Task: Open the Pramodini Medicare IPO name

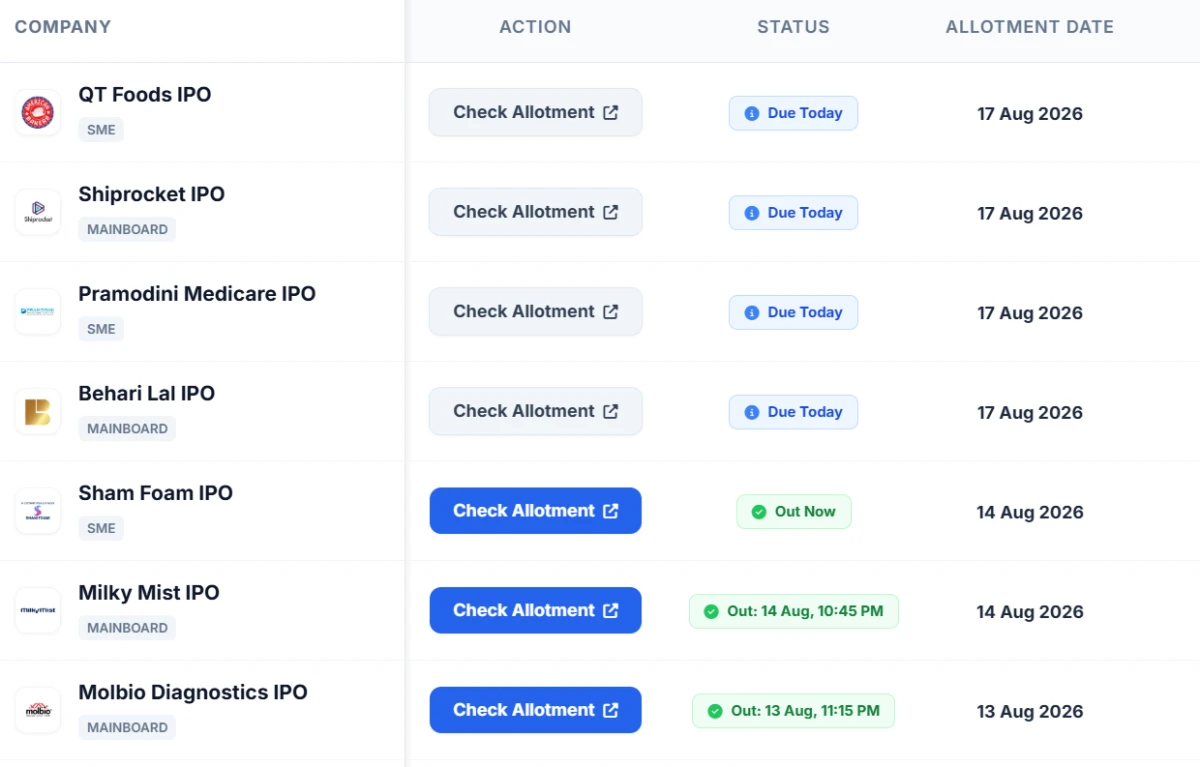Action: point(197,294)
